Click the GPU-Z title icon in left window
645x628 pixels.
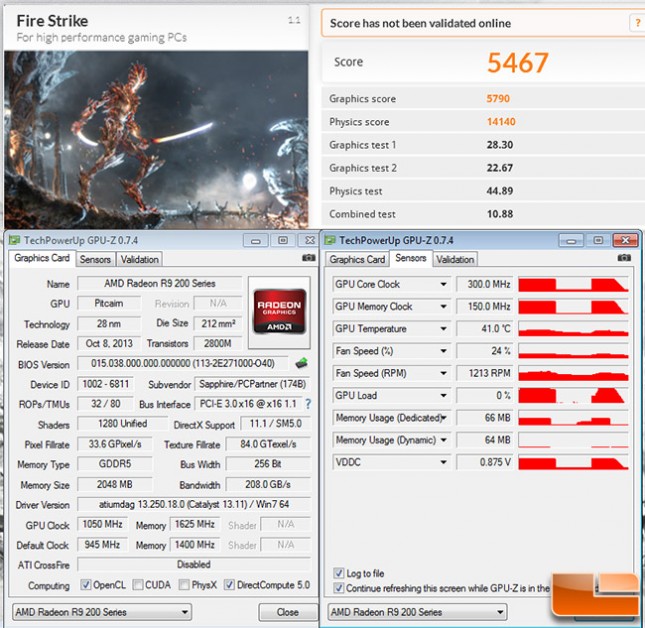tap(15, 240)
